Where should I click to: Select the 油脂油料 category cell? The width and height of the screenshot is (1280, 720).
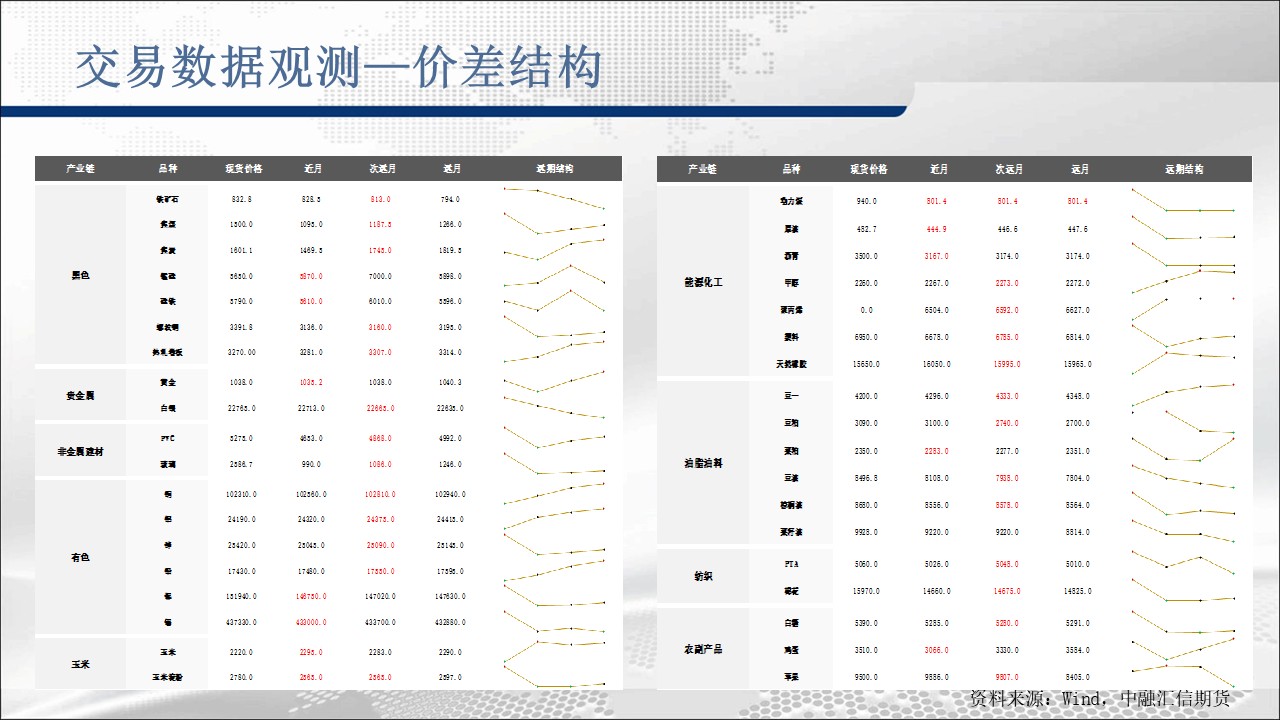pyautogui.click(x=702, y=464)
